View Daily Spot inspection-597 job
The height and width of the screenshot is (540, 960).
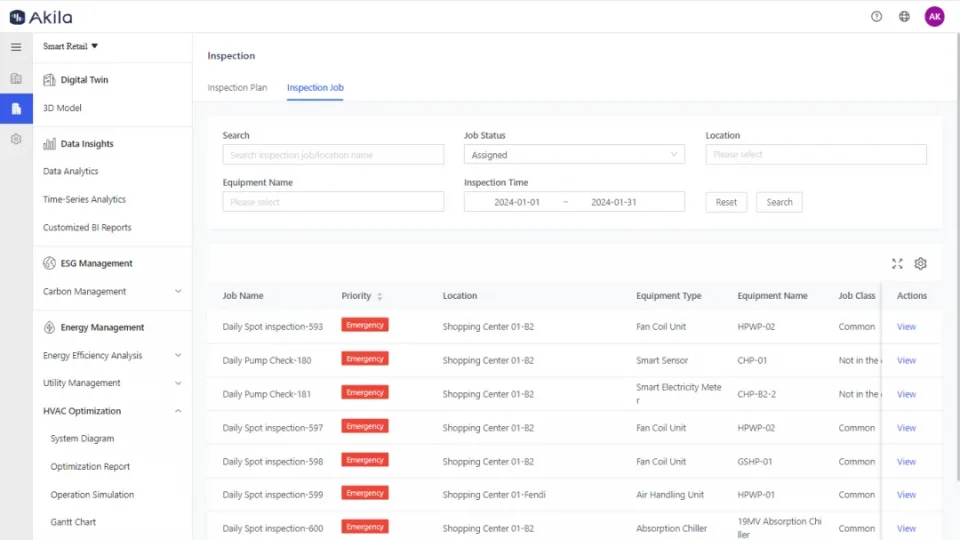(x=906, y=428)
